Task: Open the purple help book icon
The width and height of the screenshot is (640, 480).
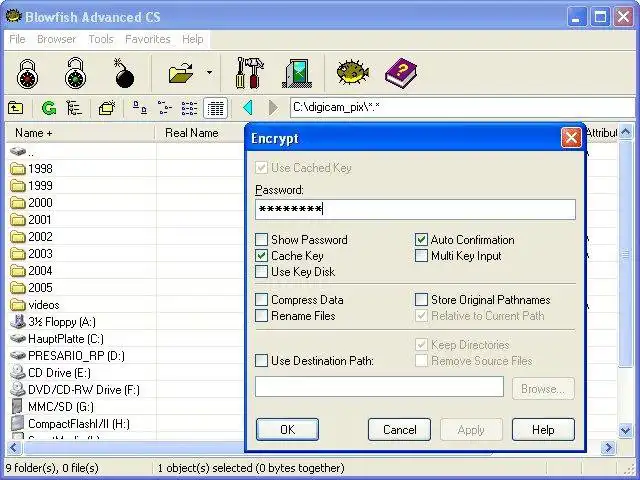Action: (x=401, y=74)
